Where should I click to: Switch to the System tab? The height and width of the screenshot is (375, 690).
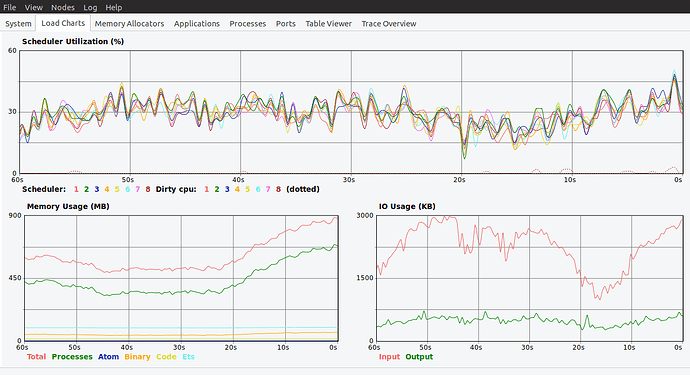click(18, 24)
